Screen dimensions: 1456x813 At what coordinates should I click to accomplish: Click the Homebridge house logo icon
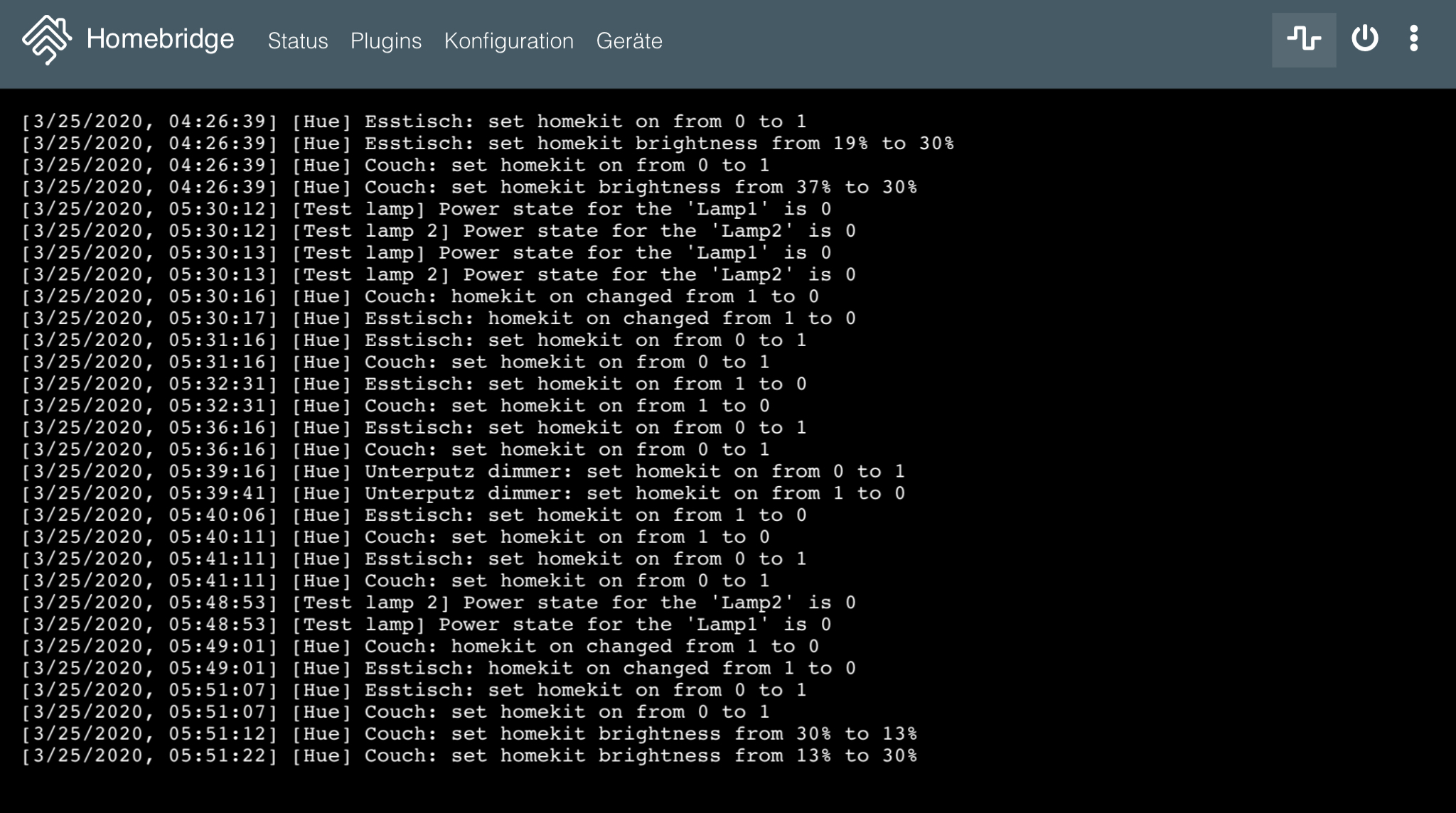pyautogui.click(x=47, y=40)
